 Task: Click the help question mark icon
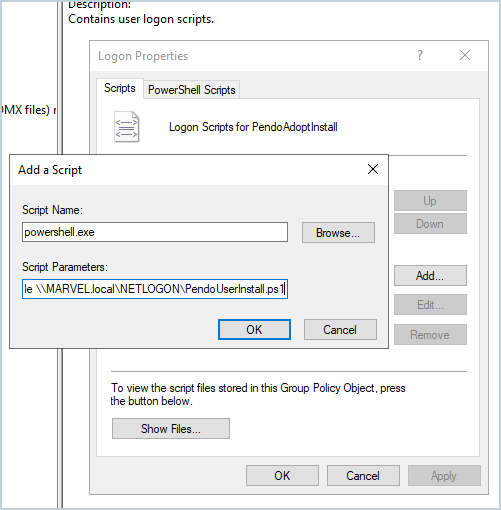coord(420,55)
